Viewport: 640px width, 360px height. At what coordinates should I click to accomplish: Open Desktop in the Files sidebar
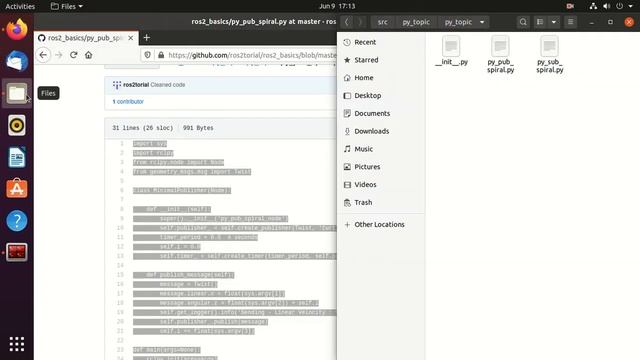pyautogui.click(x=381, y=96)
